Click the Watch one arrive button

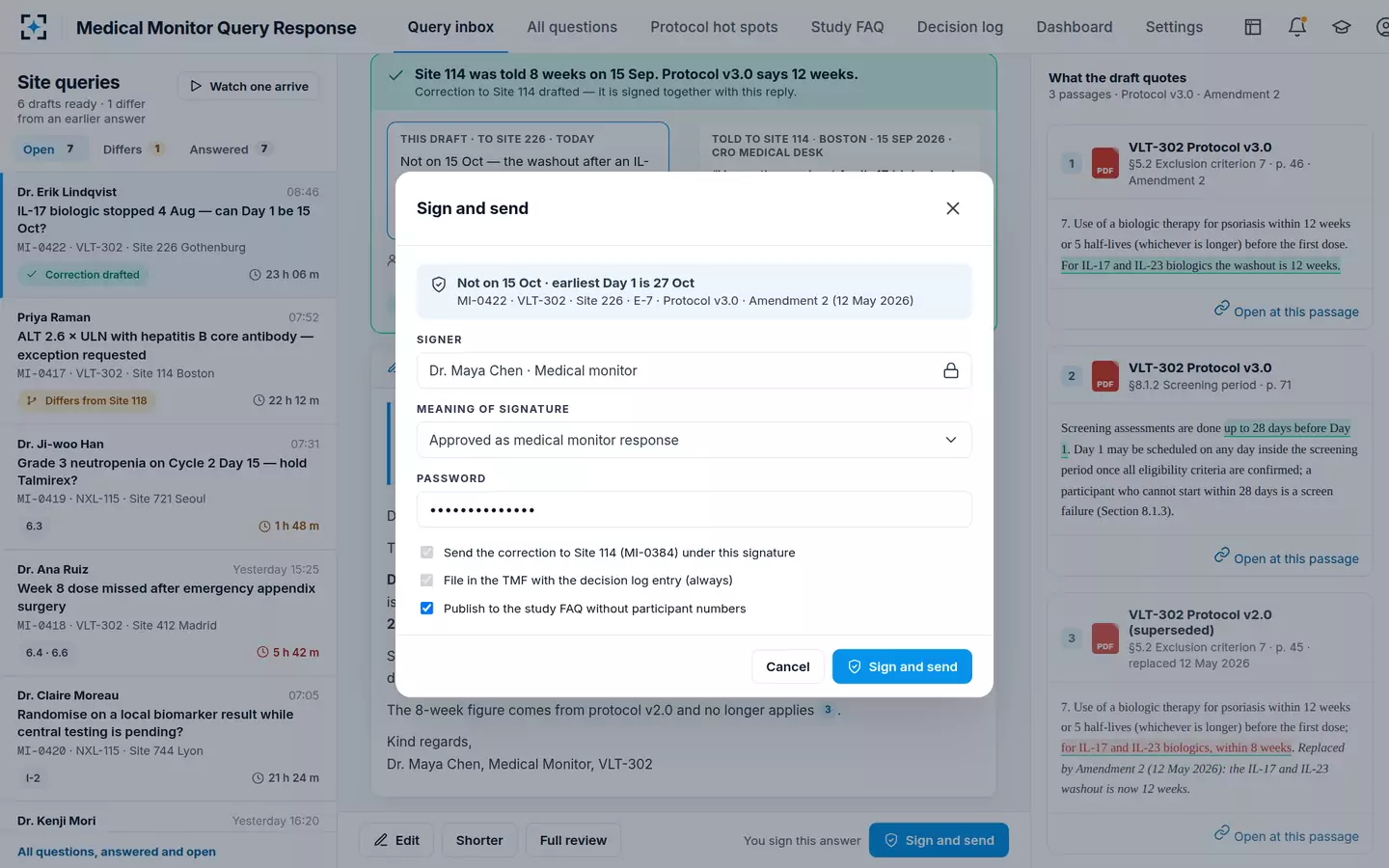point(249,86)
